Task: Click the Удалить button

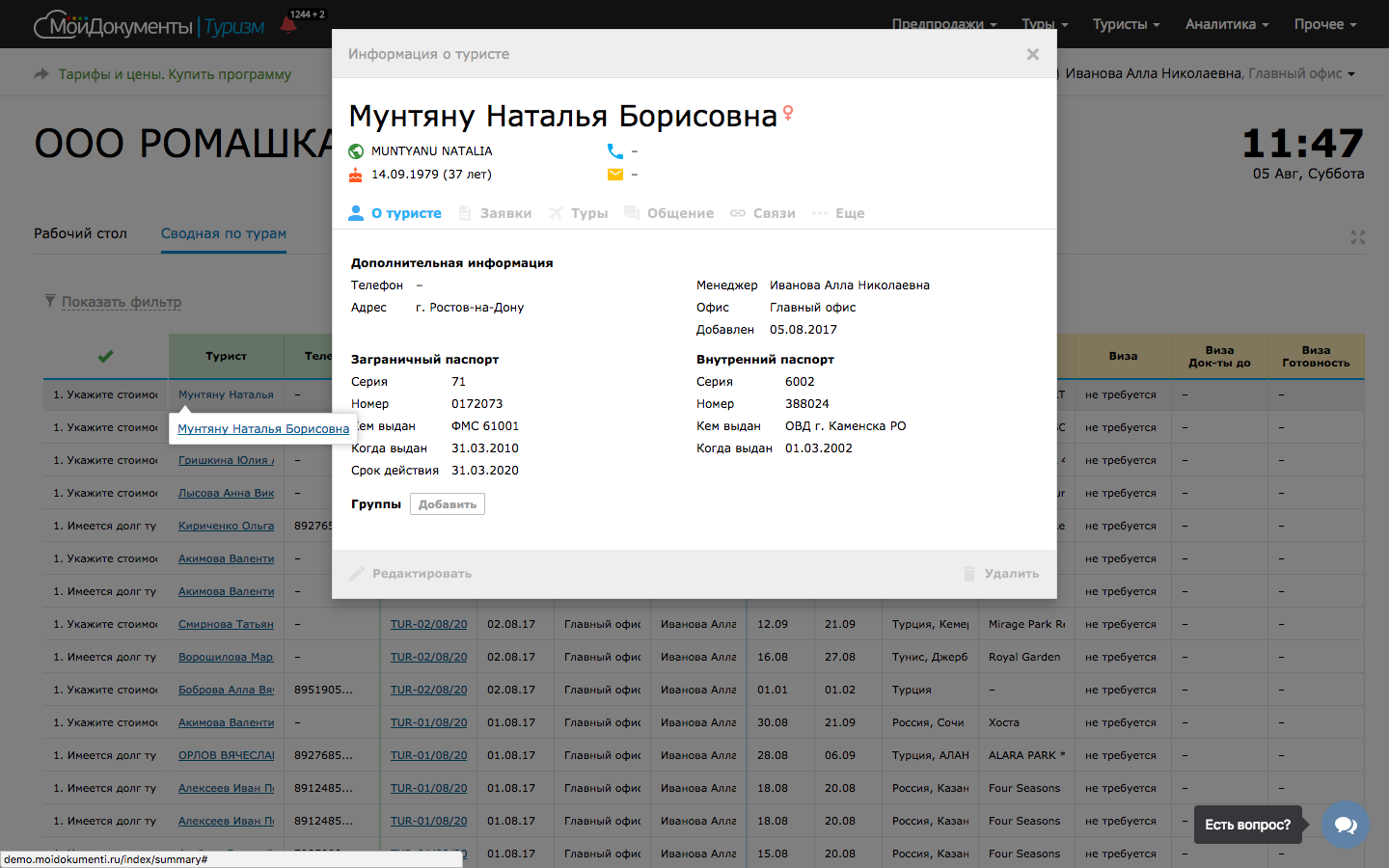Action: pyautogui.click(x=1001, y=574)
